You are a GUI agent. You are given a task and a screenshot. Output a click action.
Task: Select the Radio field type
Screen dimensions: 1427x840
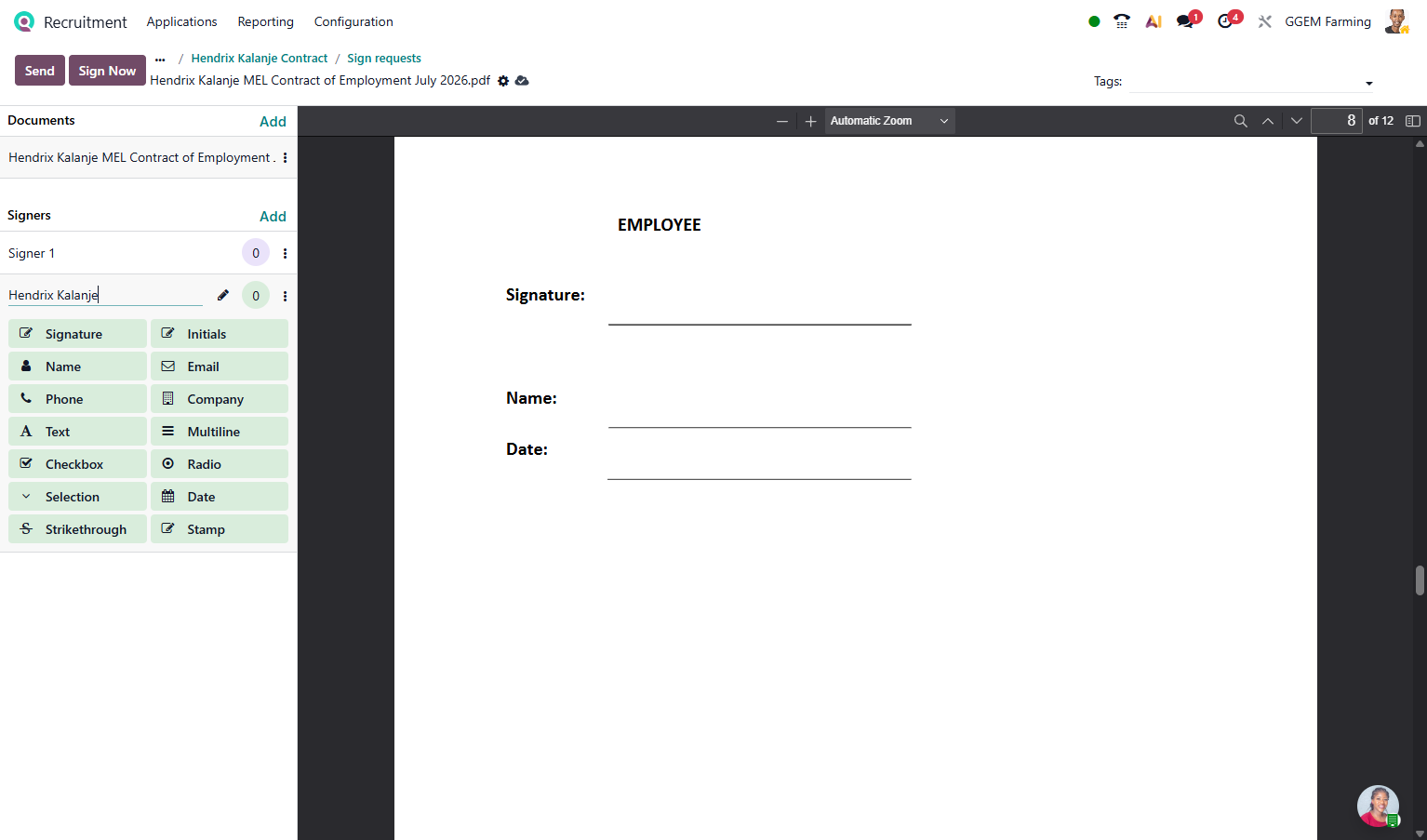[220, 464]
